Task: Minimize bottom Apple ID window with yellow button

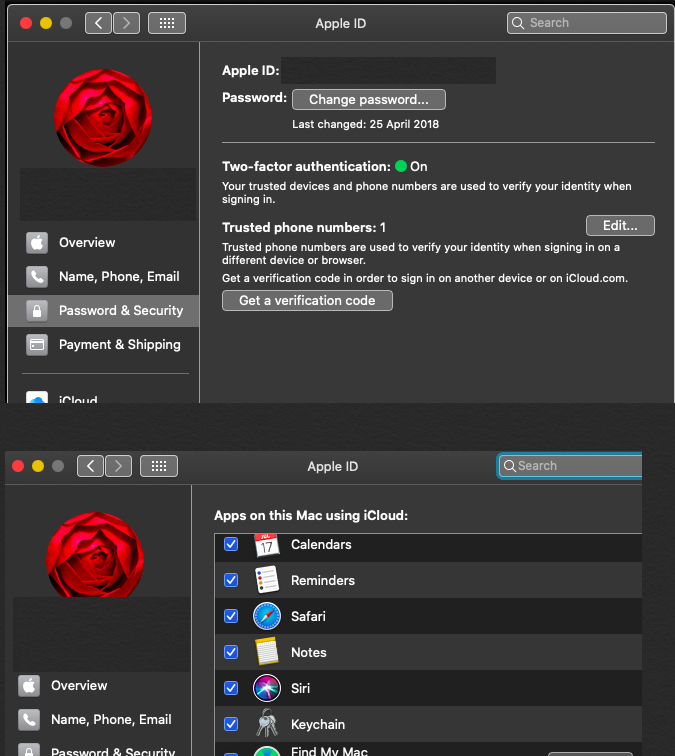Action: (x=38, y=466)
